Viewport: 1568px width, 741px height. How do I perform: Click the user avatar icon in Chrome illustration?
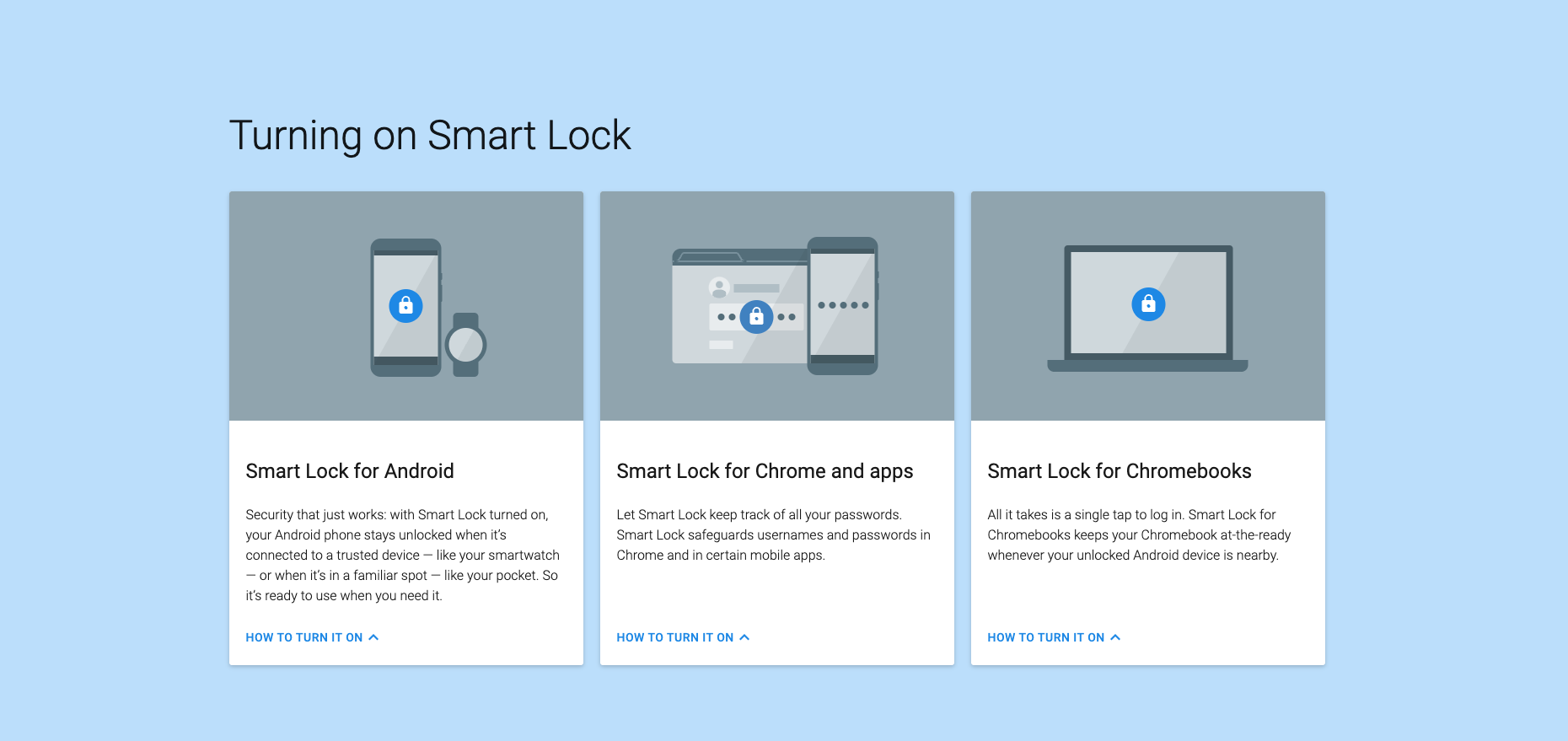click(x=719, y=287)
